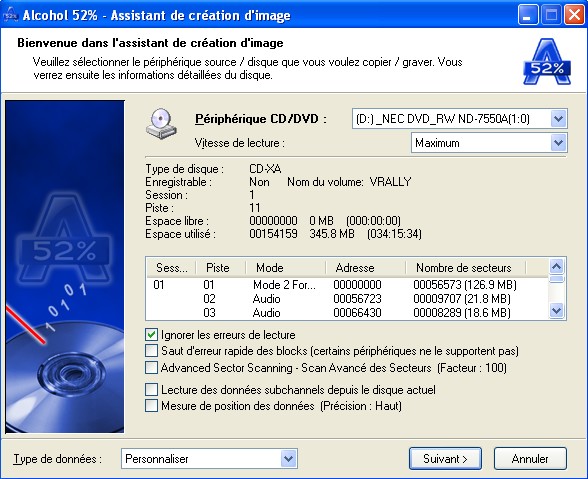The height and width of the screenshot is (479, 588).
Task: Enable 'Mesure de position des données'
Action: tap(151, 406)
